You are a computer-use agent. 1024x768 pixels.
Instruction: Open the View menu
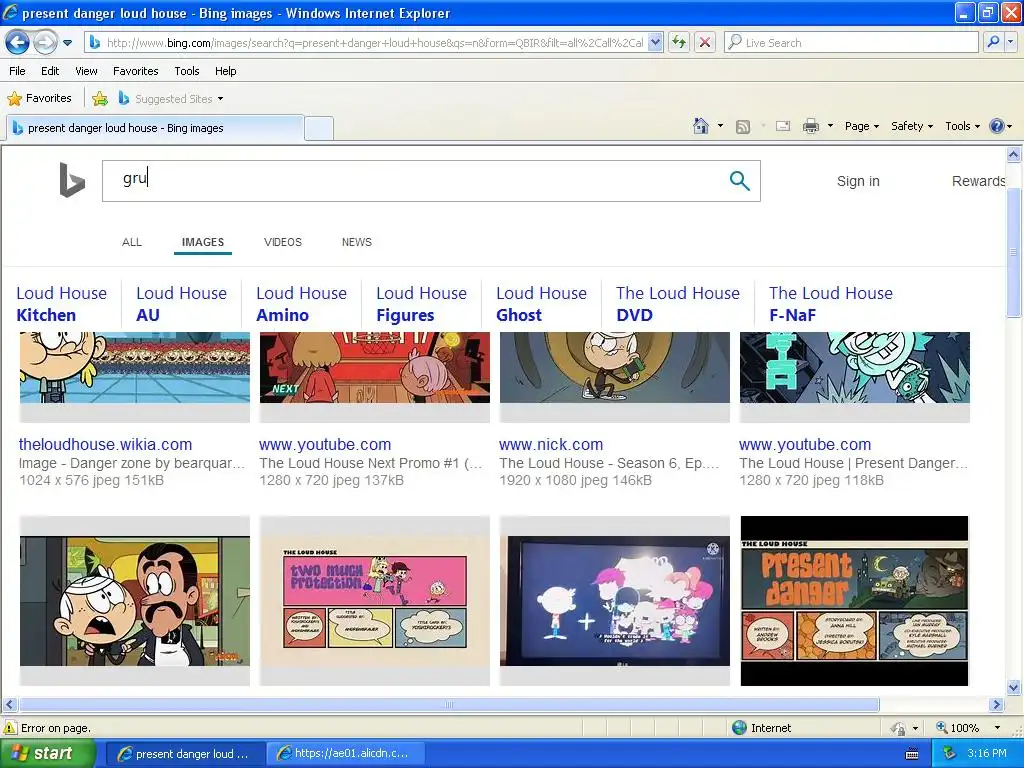pyautogui.click(x=86, y=71)
